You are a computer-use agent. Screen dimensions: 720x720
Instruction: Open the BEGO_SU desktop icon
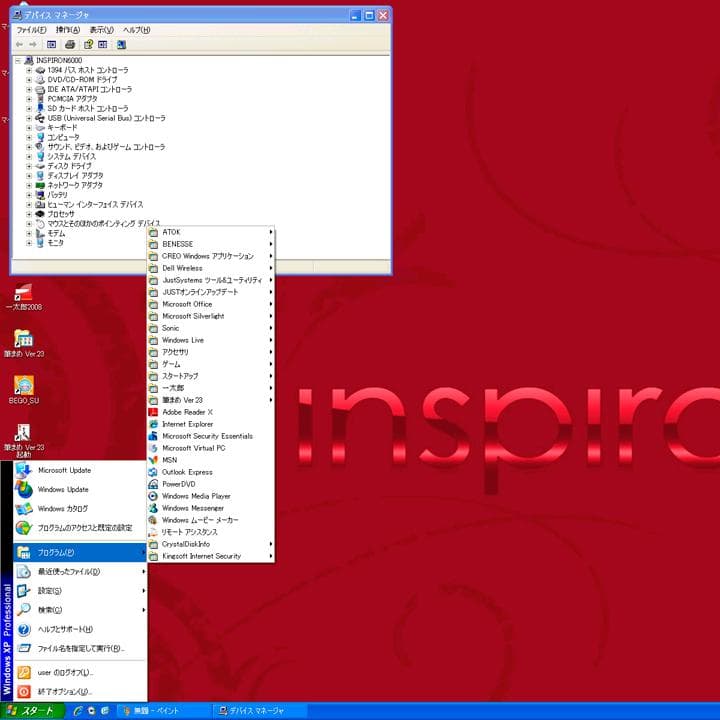point(23,388)
